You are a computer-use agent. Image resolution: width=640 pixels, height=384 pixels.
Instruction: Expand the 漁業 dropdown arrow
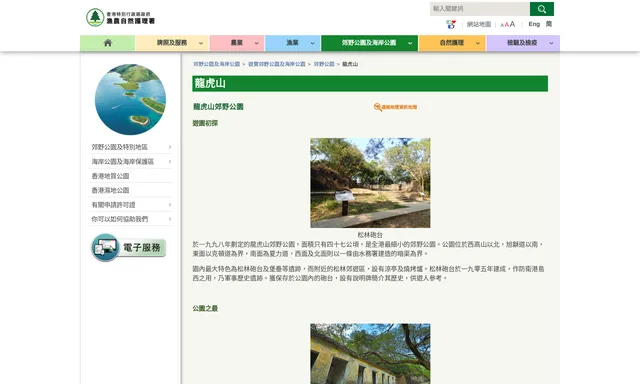point(312,43)
